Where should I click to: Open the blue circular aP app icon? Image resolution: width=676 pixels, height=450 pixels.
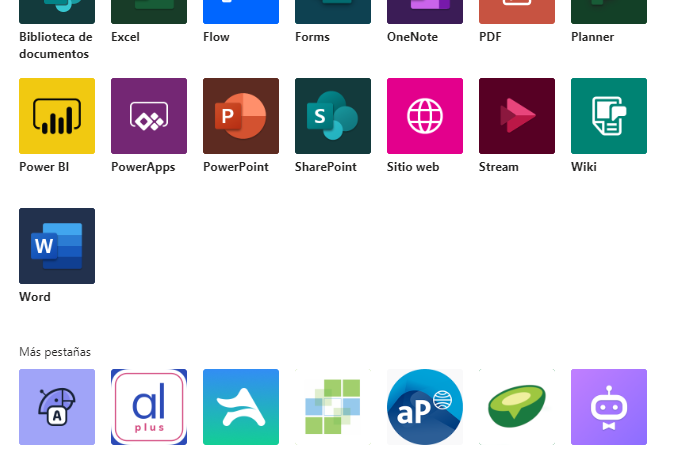point(425,407)
